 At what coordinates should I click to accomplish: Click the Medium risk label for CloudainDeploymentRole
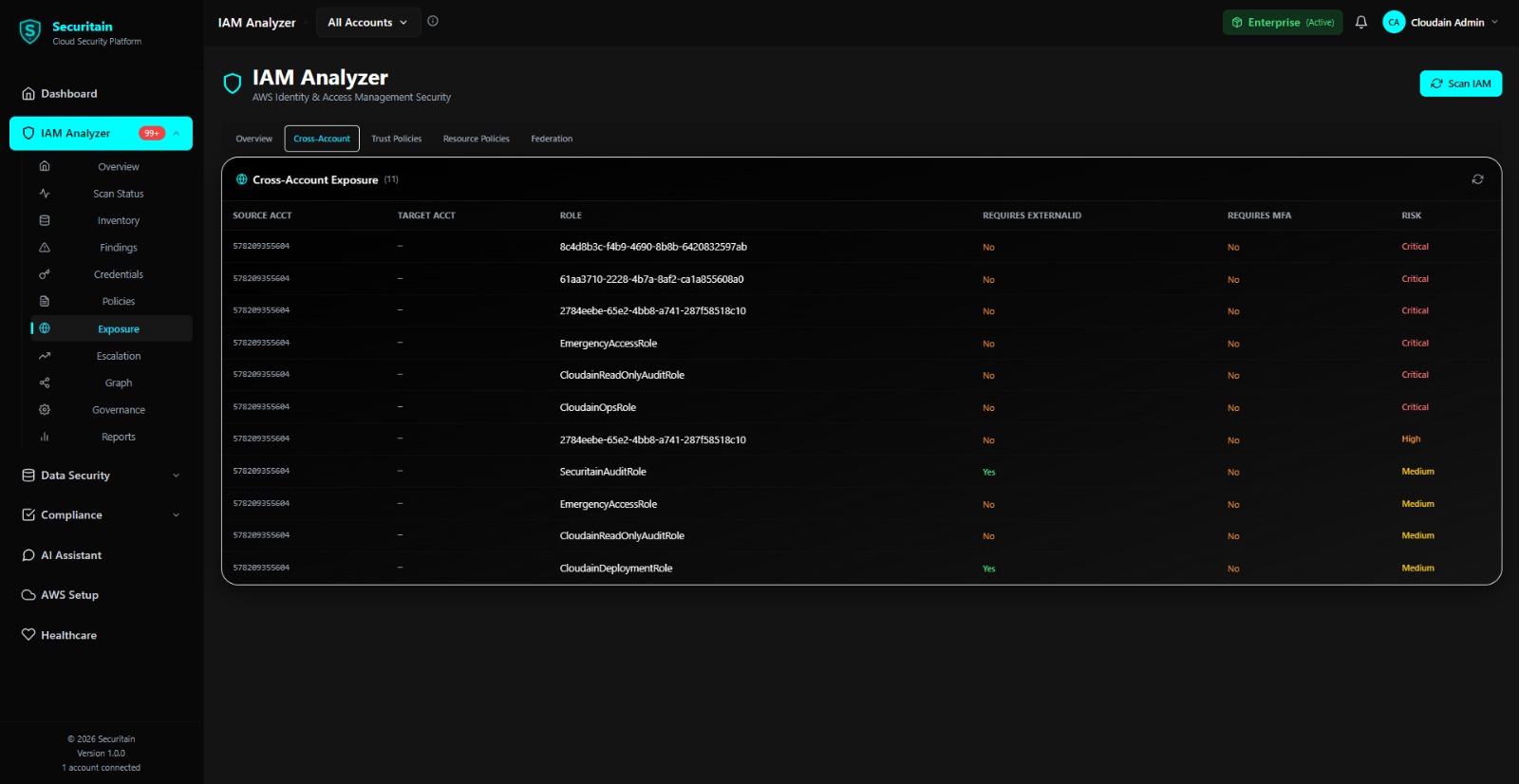click(x=1418, y=569)
